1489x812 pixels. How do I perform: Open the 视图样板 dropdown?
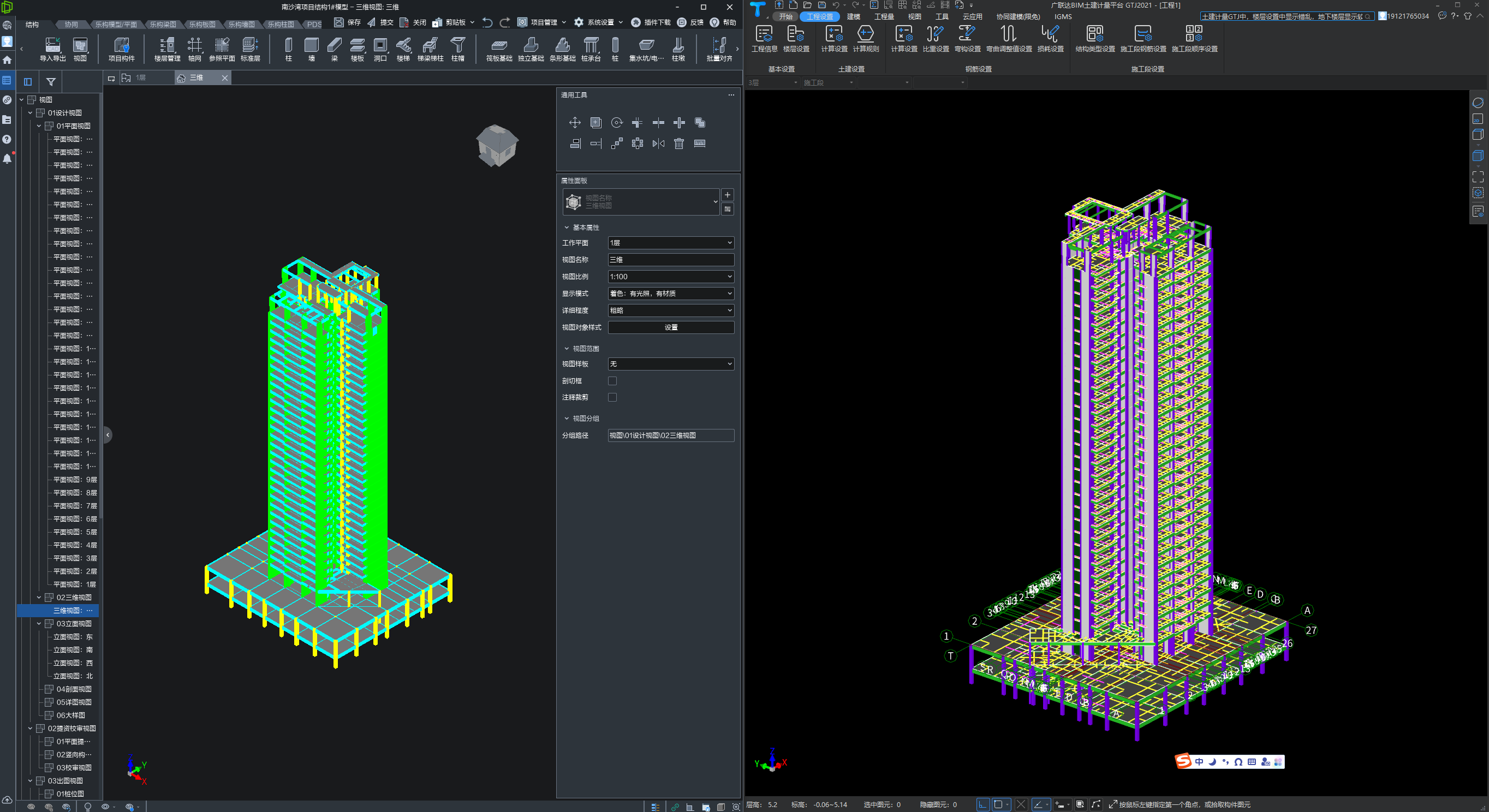pos(670,363)
